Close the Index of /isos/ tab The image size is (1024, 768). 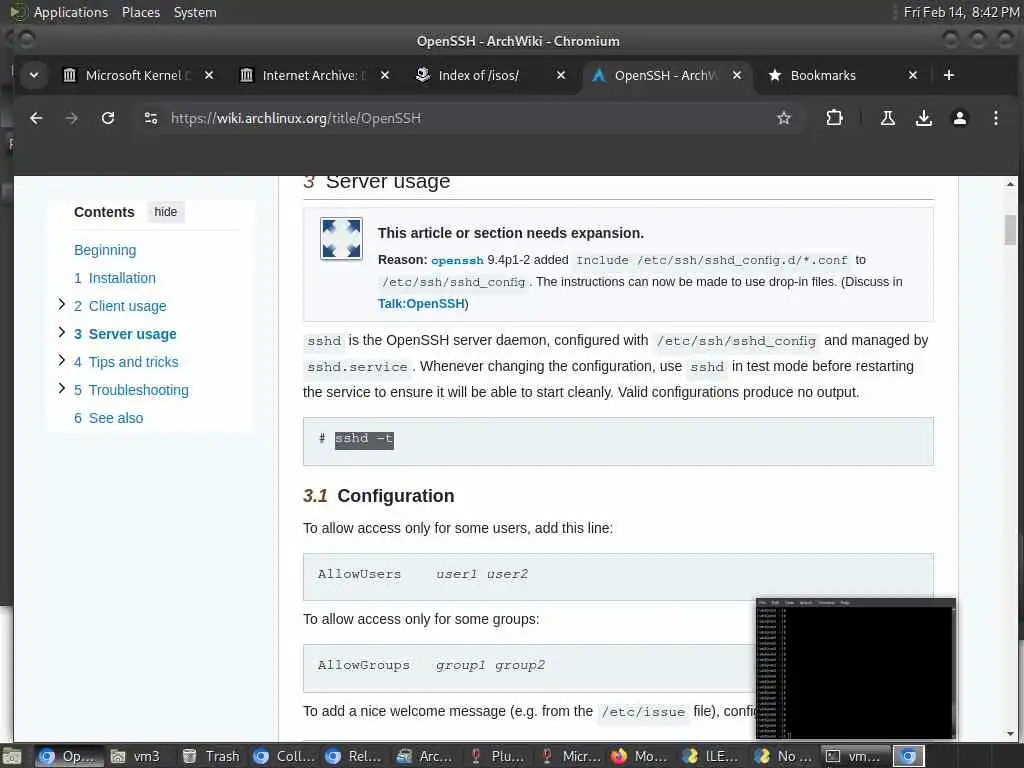click(x=561, y=75)
